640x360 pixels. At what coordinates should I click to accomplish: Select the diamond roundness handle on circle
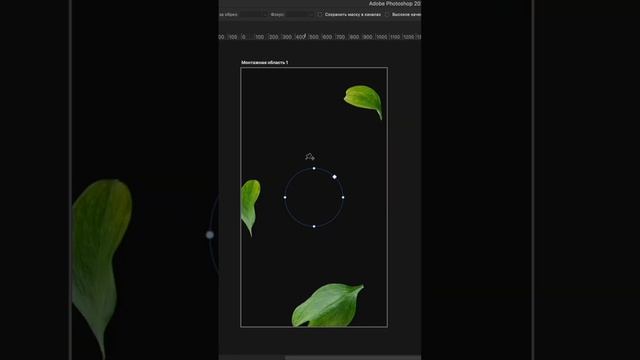(x=335, y=177)
